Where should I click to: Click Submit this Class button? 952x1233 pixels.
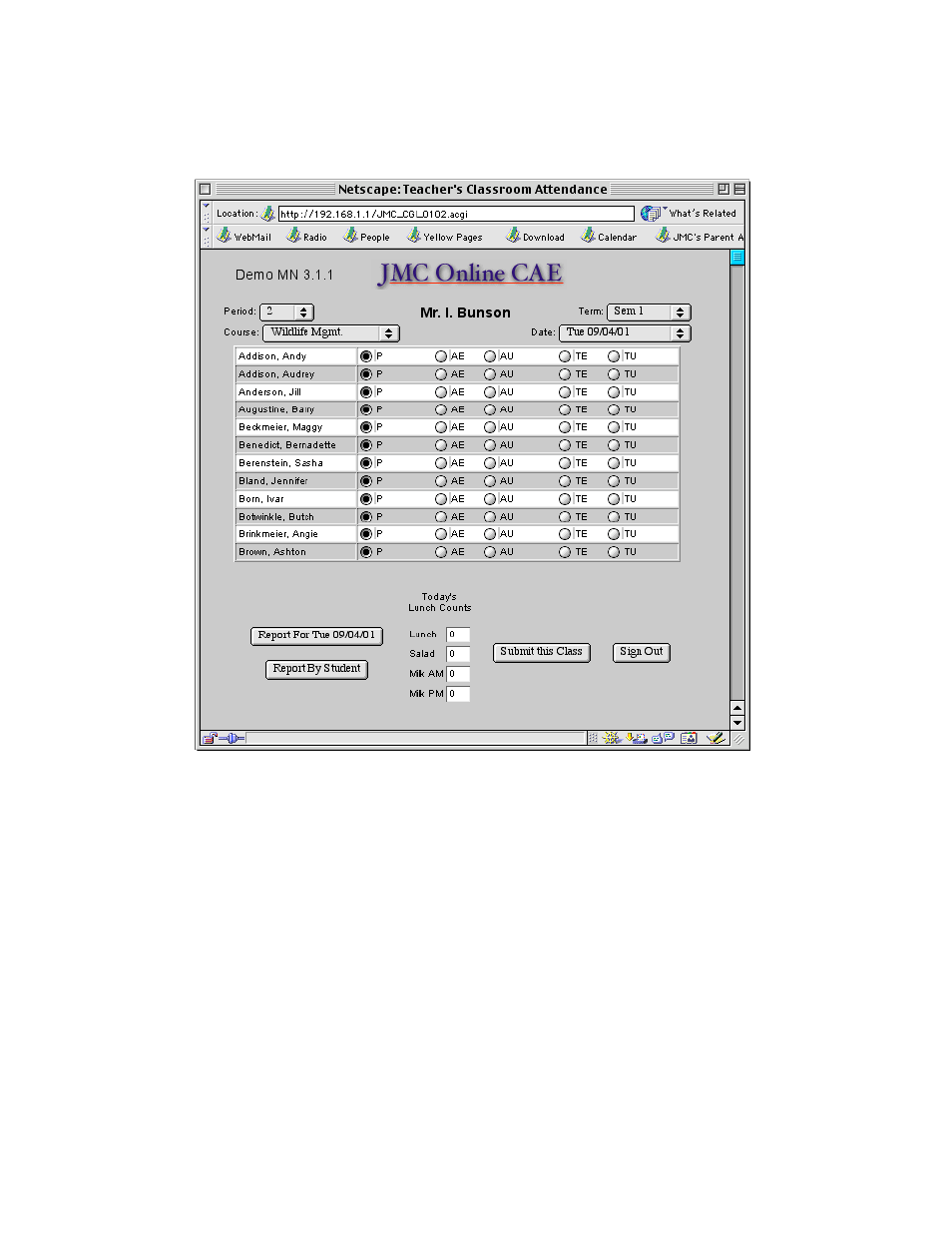pos(542,653)
